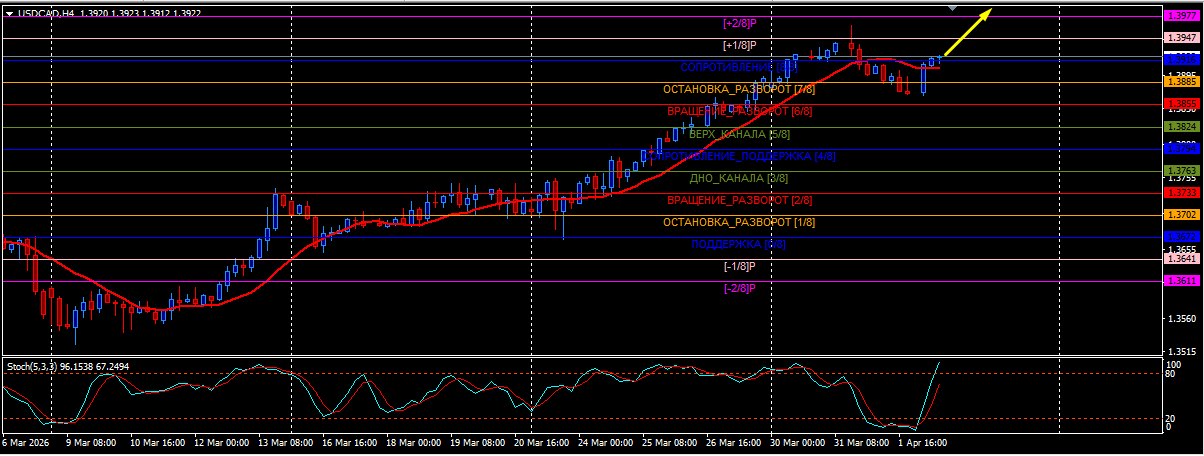Select the USDCAD,H4 chart title text

tap(46, 13)
